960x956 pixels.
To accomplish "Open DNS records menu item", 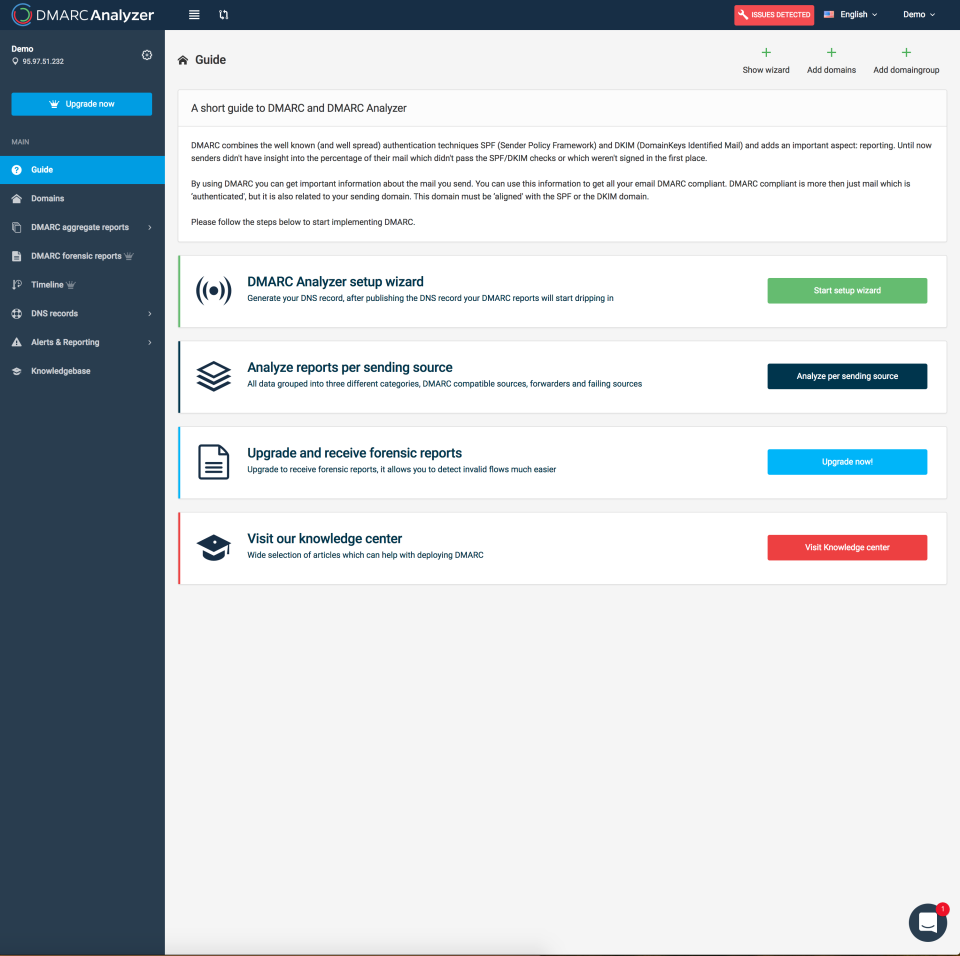I will coord(82,314).
